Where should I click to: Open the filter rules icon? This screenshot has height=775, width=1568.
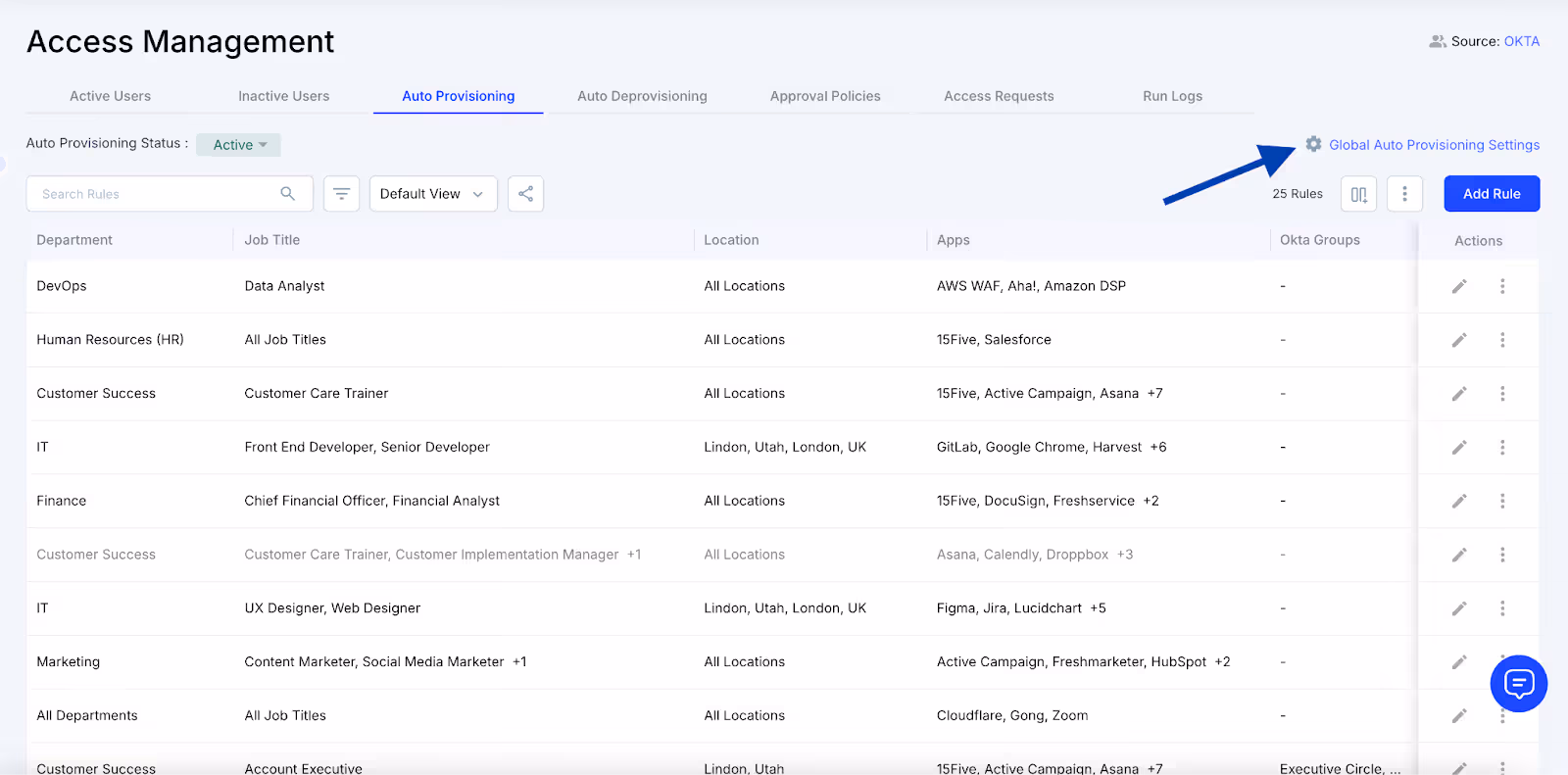tap(341, 194)
